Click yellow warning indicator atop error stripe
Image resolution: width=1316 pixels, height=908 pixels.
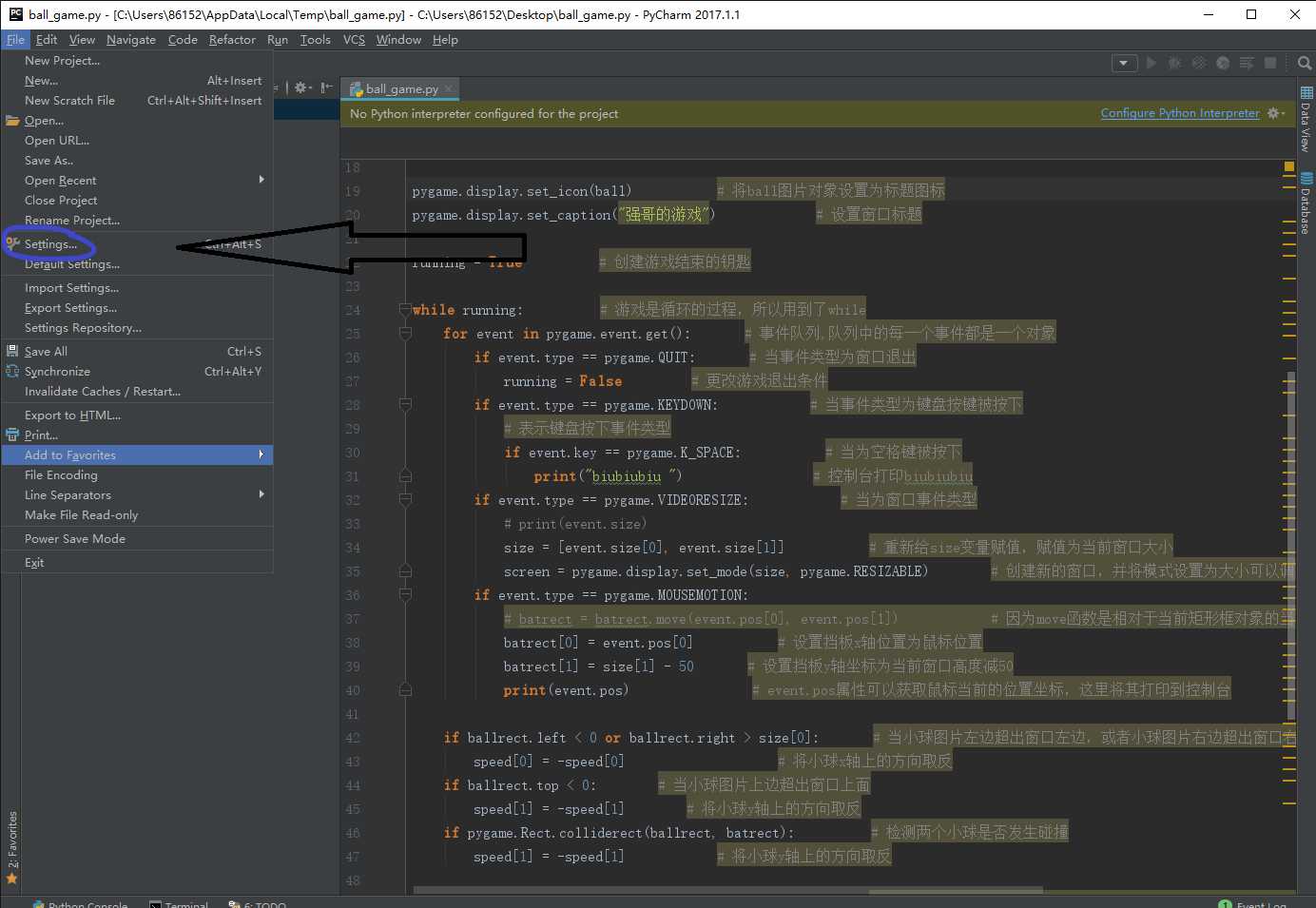(x=1289, y=166)
